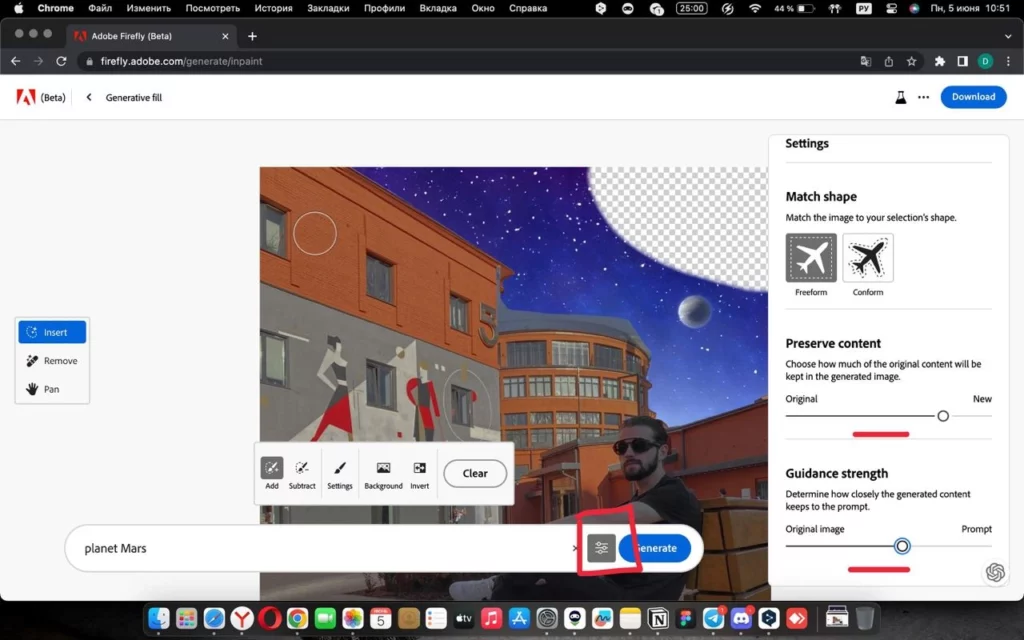Switch to the Remove tool
1024x640 pixels.
(52, 360)
